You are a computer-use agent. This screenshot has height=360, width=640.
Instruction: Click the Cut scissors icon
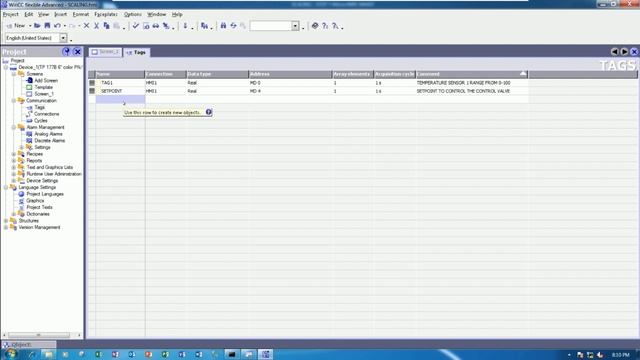pyautogui.click(x=96, y=26)
